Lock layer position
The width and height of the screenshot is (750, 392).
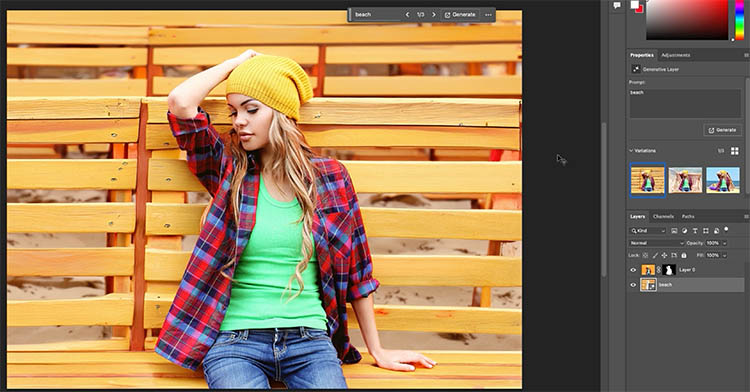click(x=664, y=255)
